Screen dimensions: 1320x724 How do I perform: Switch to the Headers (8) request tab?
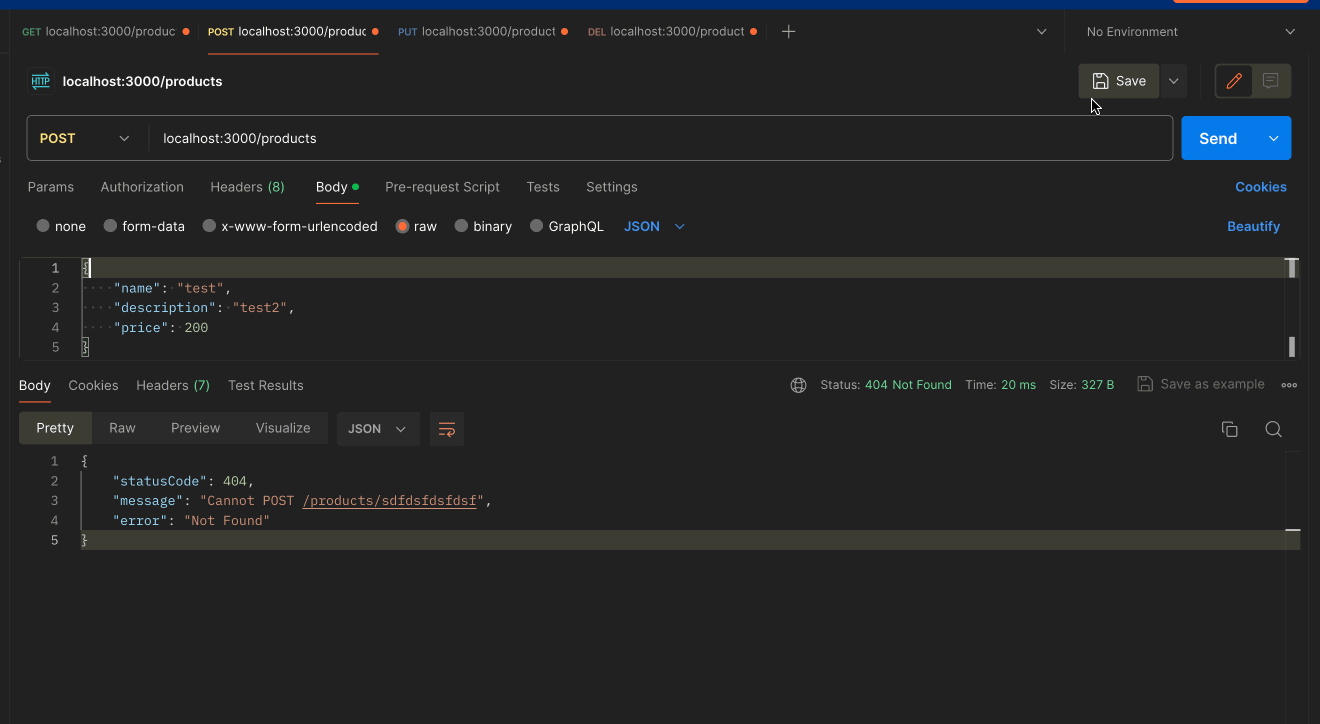[x=247, y=187]
